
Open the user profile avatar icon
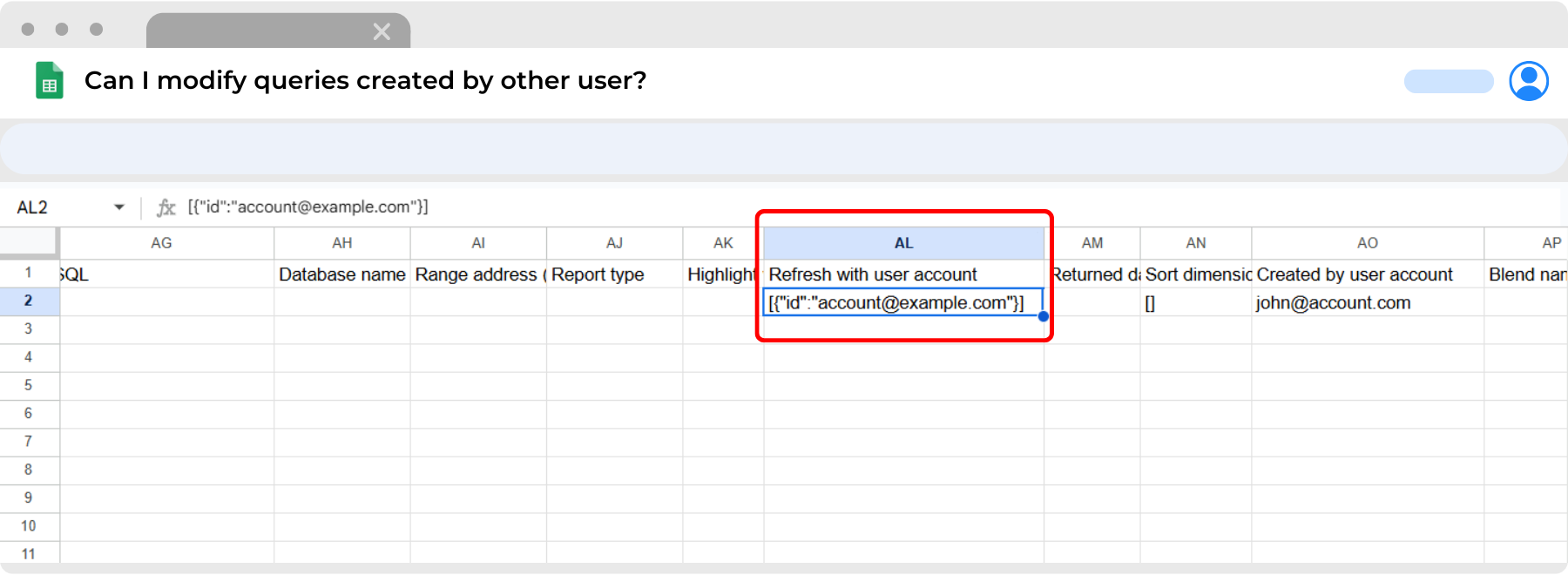point(1529,81)
